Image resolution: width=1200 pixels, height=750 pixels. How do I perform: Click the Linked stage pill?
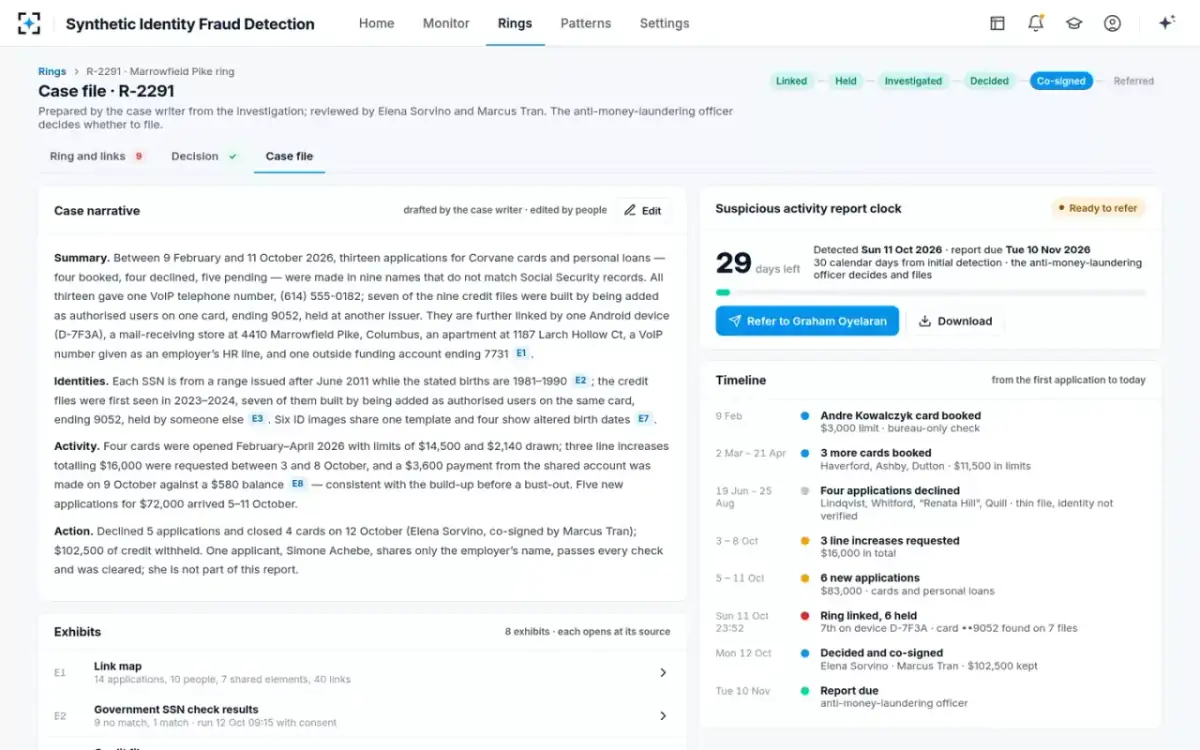coord(791,81)
